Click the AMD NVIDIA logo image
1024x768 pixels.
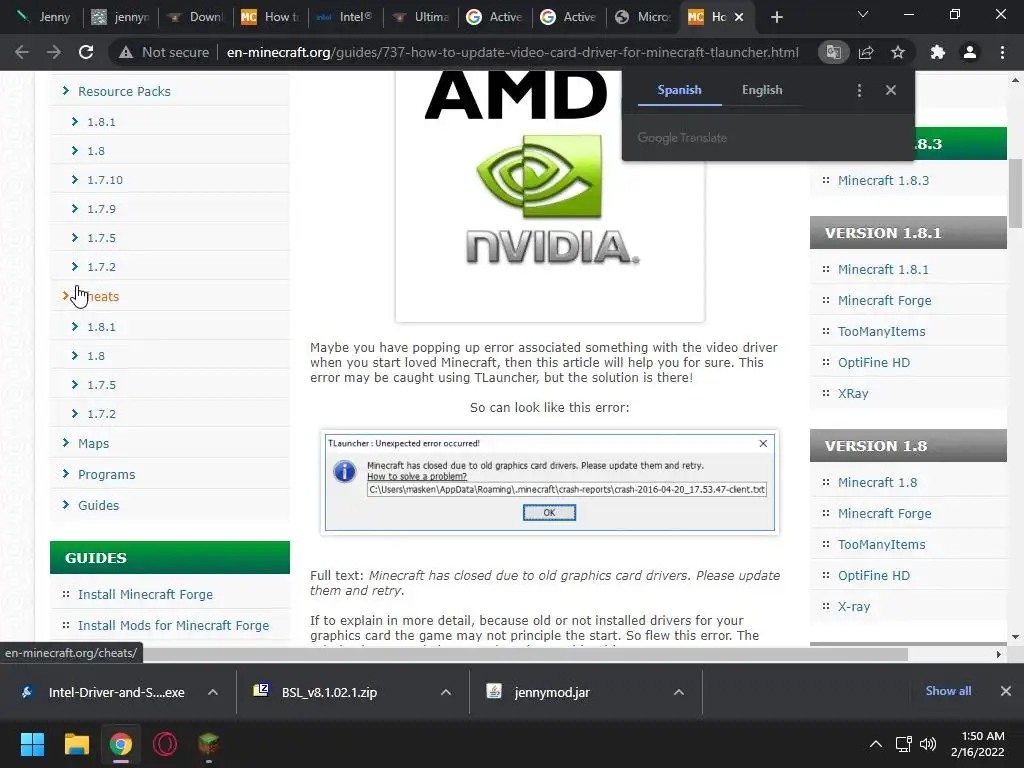tap(550, 196)
